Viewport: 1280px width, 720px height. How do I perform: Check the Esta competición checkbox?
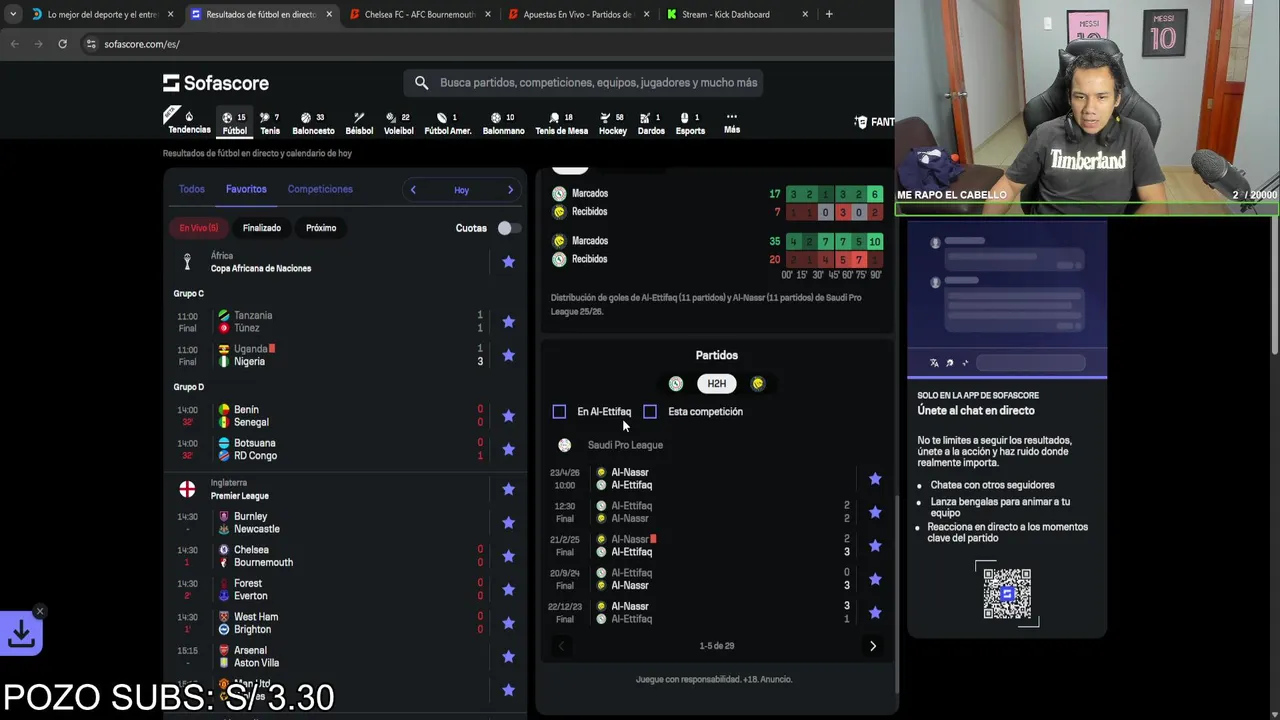(x=650, y=412)
